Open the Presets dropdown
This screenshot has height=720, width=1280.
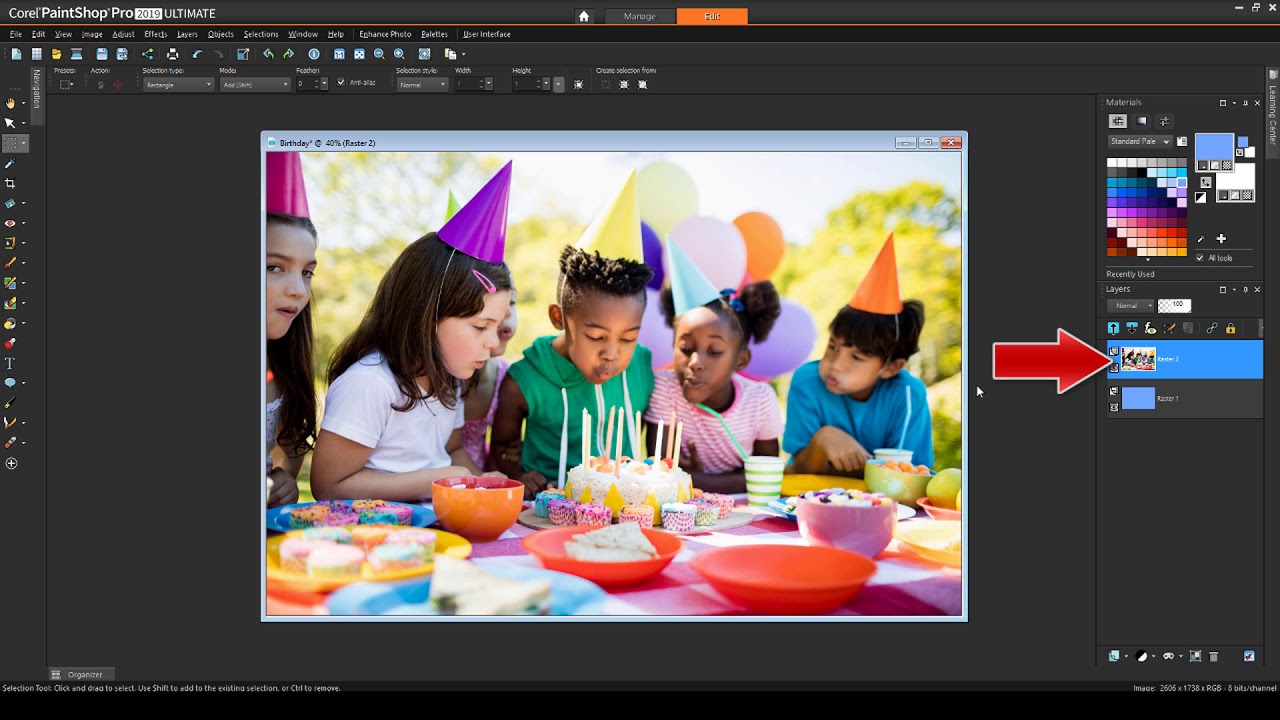(x=66, y=85)
